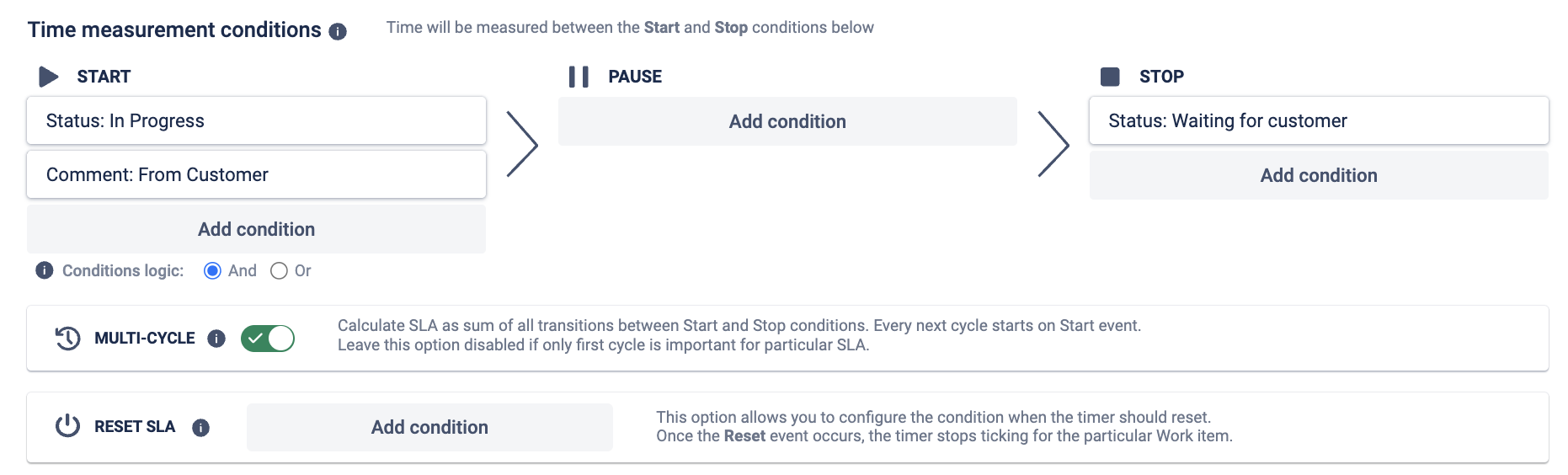Click the PAUSE bars icon
Image resolution: width=1568 pixels, height=475 pixels.
click(579, 77)
